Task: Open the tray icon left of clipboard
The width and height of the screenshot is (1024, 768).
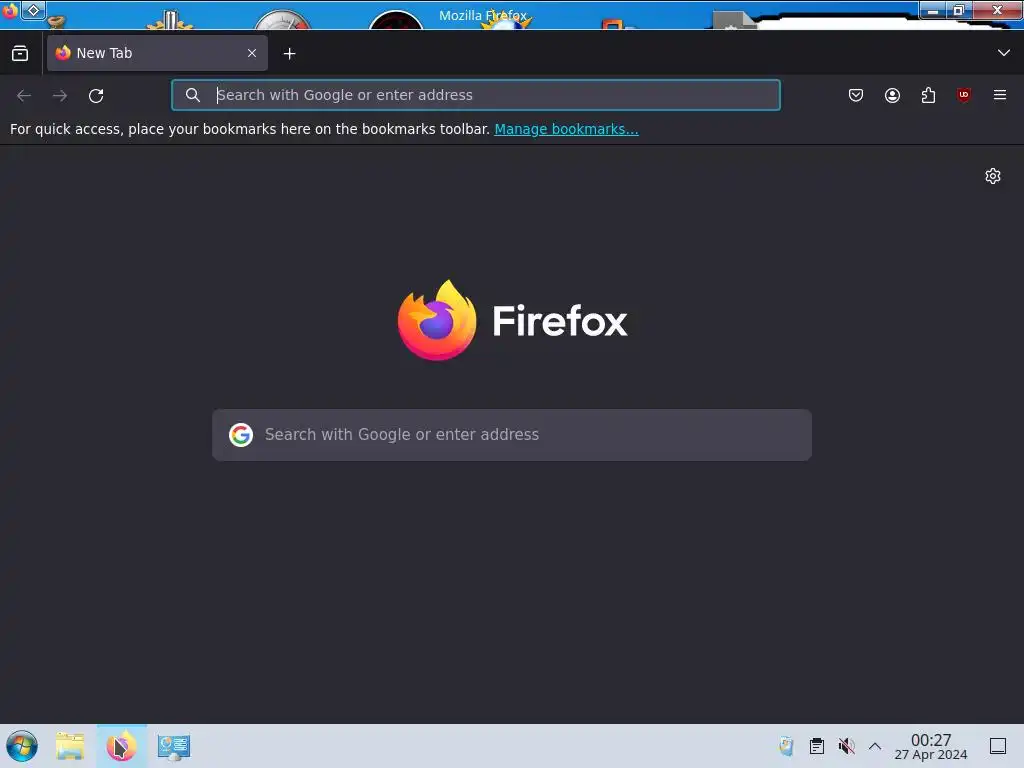Action: pos(786,746)
